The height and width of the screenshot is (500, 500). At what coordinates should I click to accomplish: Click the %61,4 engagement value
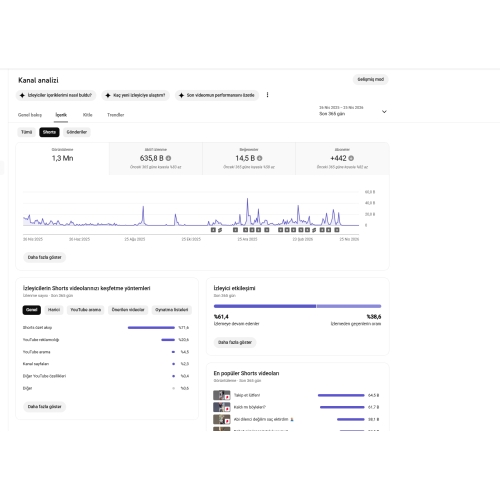221,317
